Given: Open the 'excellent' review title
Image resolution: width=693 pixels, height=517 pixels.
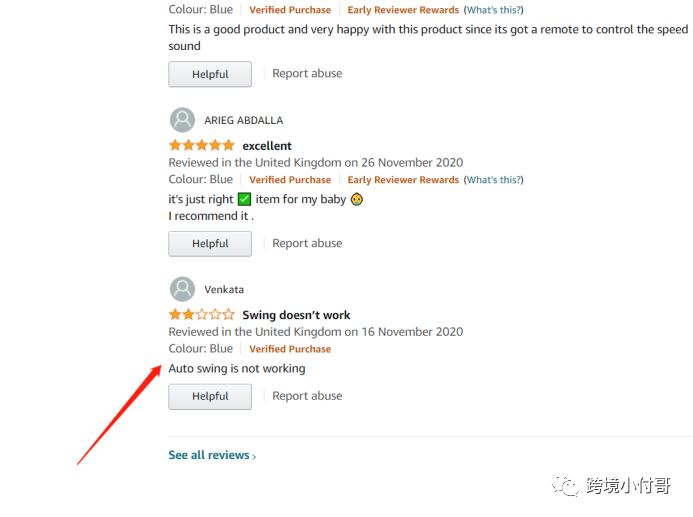Looking at the screenshot, I should click(267, 146).
